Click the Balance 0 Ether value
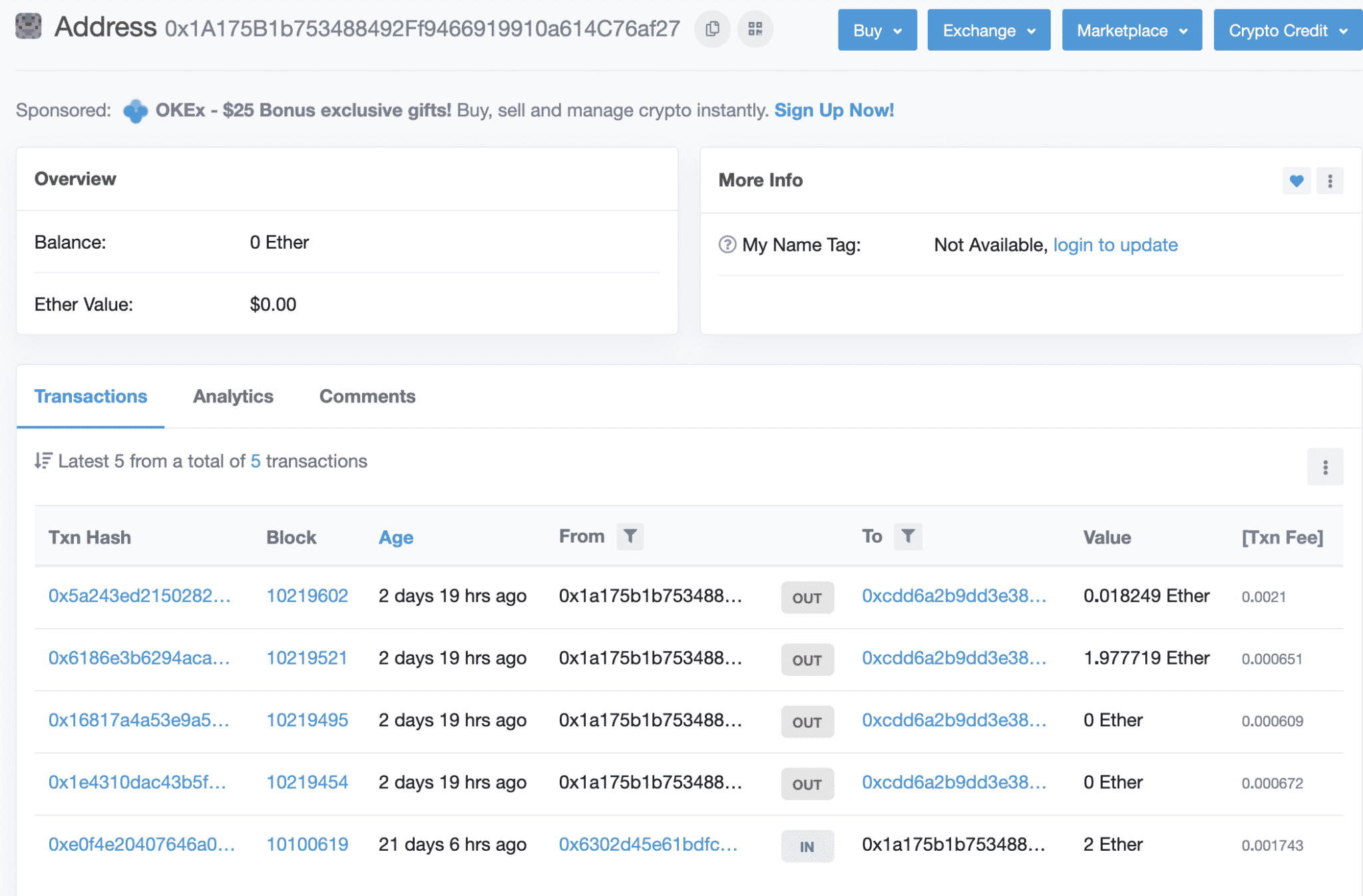This screenshot has width=1363, height=896. 280,242
